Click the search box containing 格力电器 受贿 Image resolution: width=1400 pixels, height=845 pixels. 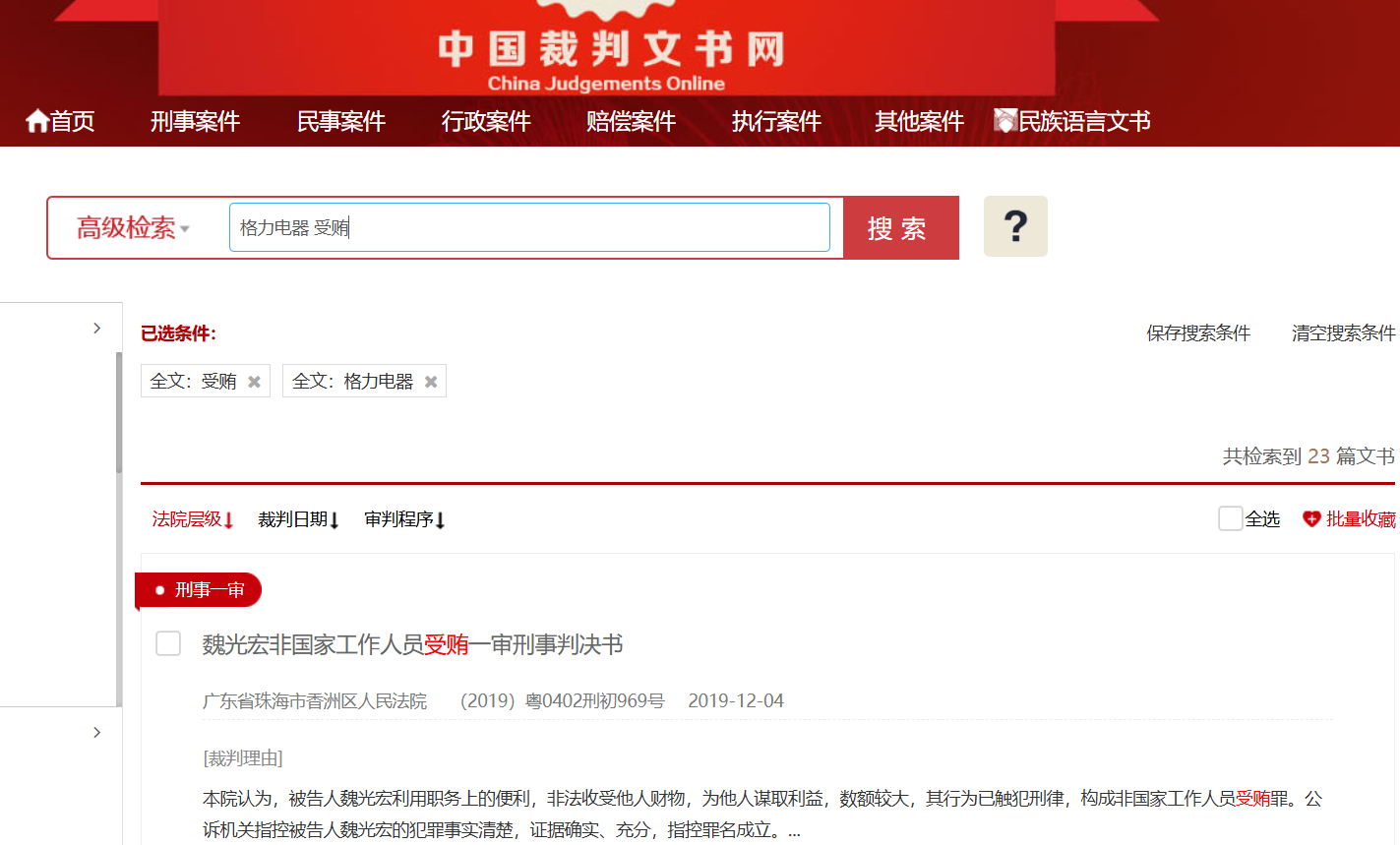[x=529, y=228]
